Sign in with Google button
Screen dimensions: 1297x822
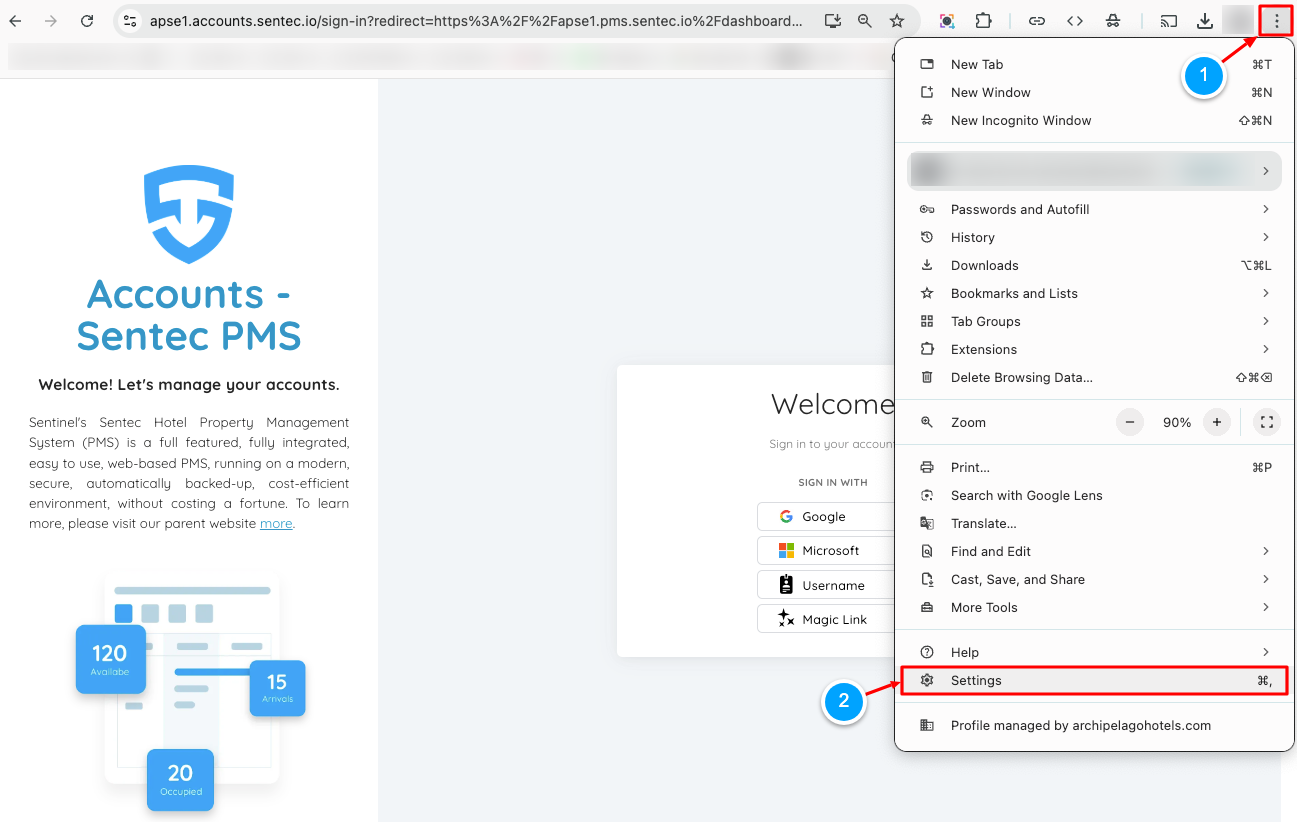pos(826,517)
